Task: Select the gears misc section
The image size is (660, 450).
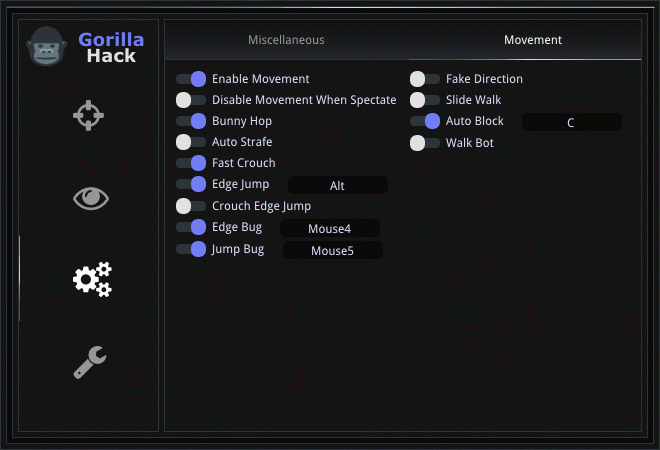Action: (x=92, y=279)
